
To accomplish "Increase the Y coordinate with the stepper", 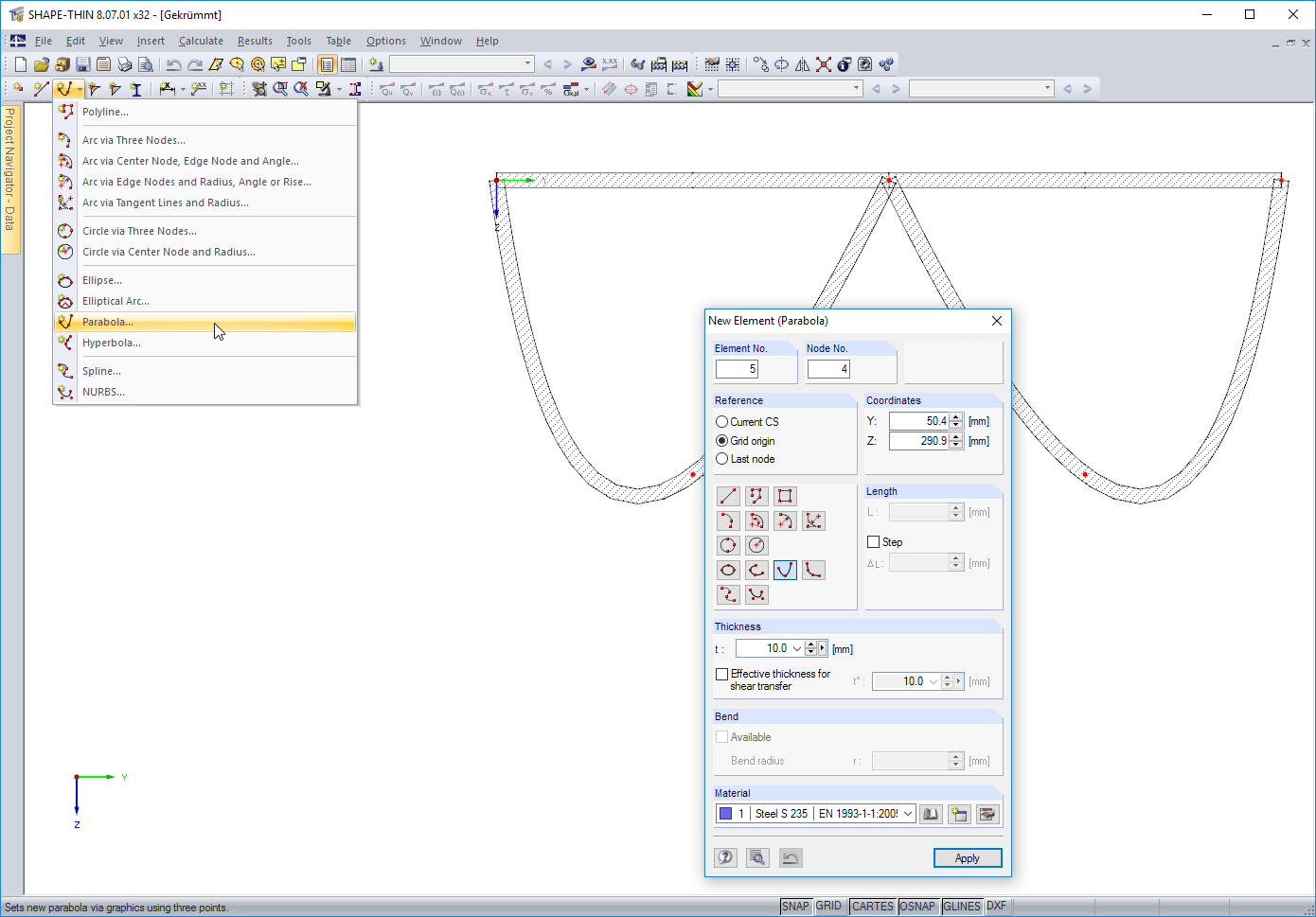I will [956, 415].
